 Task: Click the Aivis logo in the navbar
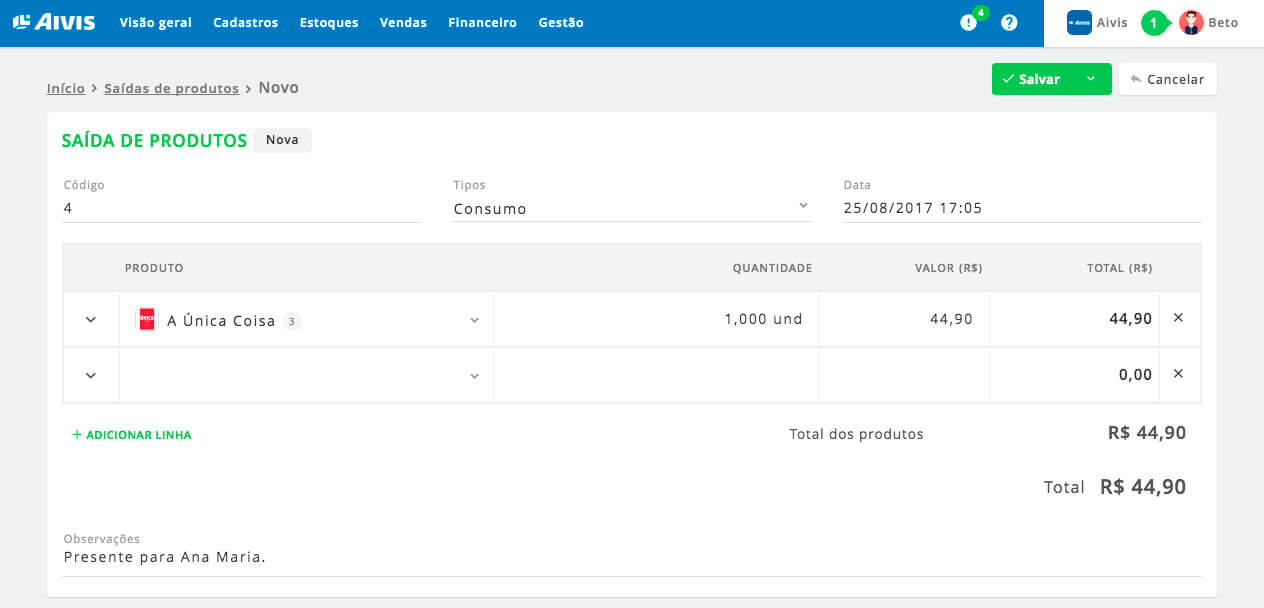click(54, 22)
